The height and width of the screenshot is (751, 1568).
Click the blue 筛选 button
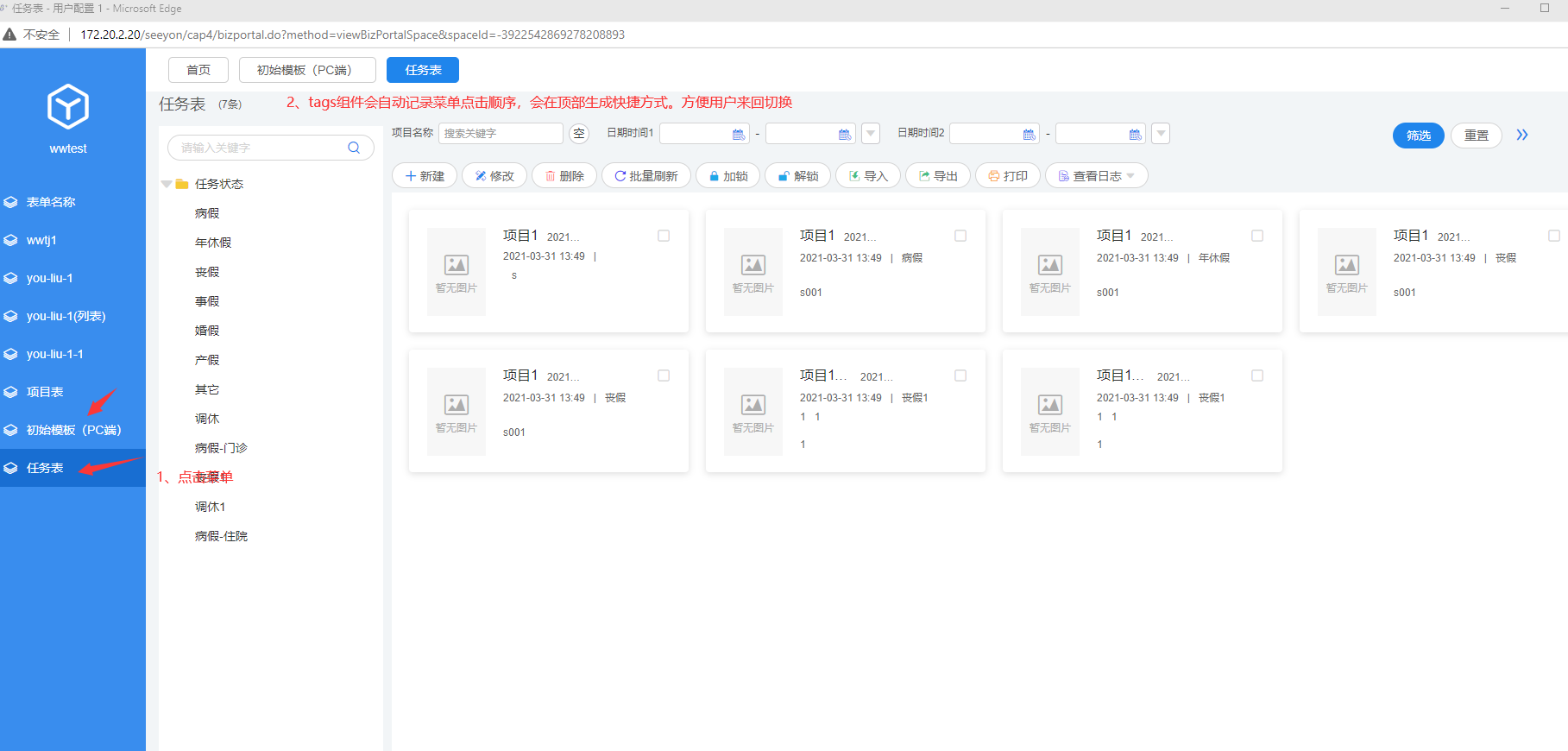click(x=1418, y=136)
